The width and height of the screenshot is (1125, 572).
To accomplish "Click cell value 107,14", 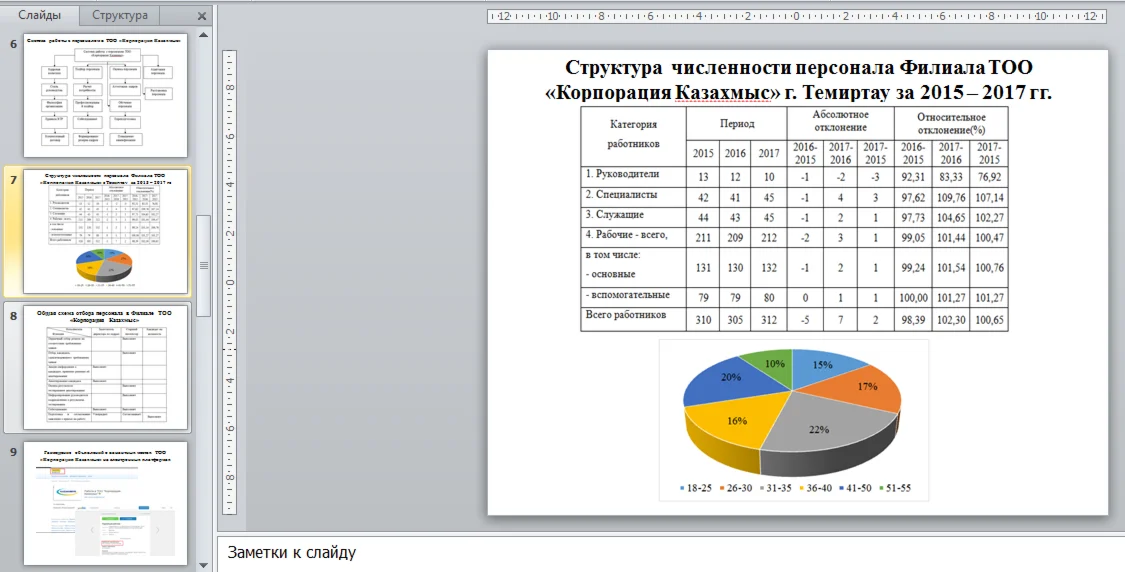I will point(989,197).
